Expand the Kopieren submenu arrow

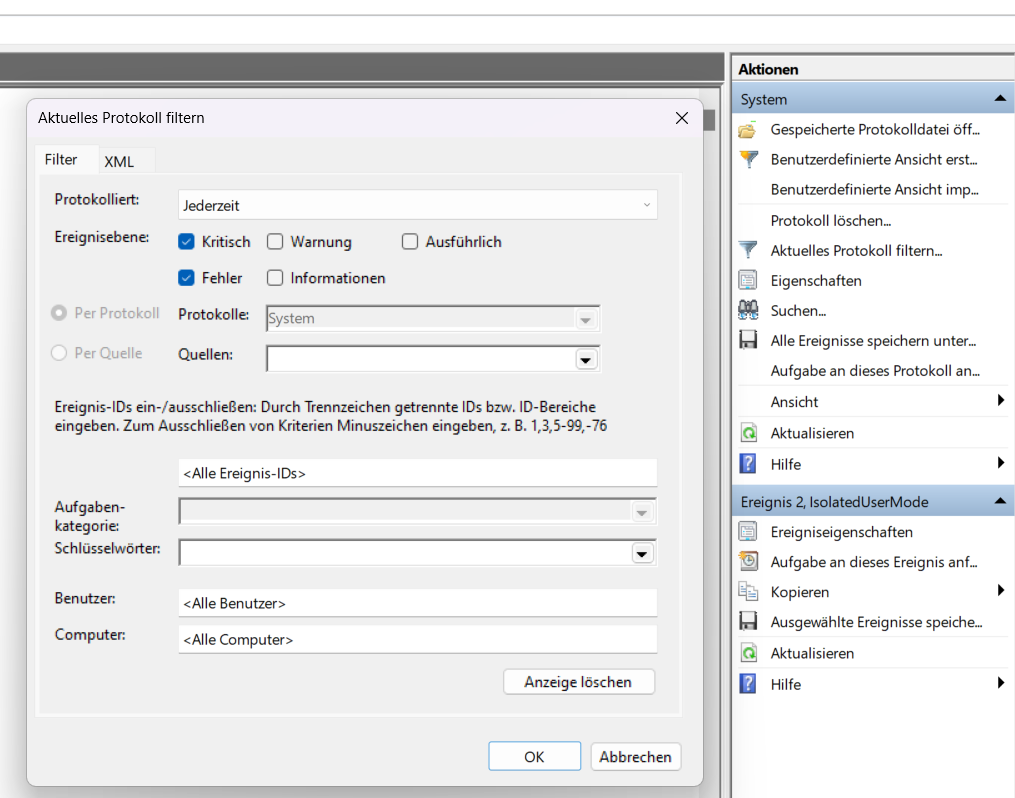(1001, 590)
